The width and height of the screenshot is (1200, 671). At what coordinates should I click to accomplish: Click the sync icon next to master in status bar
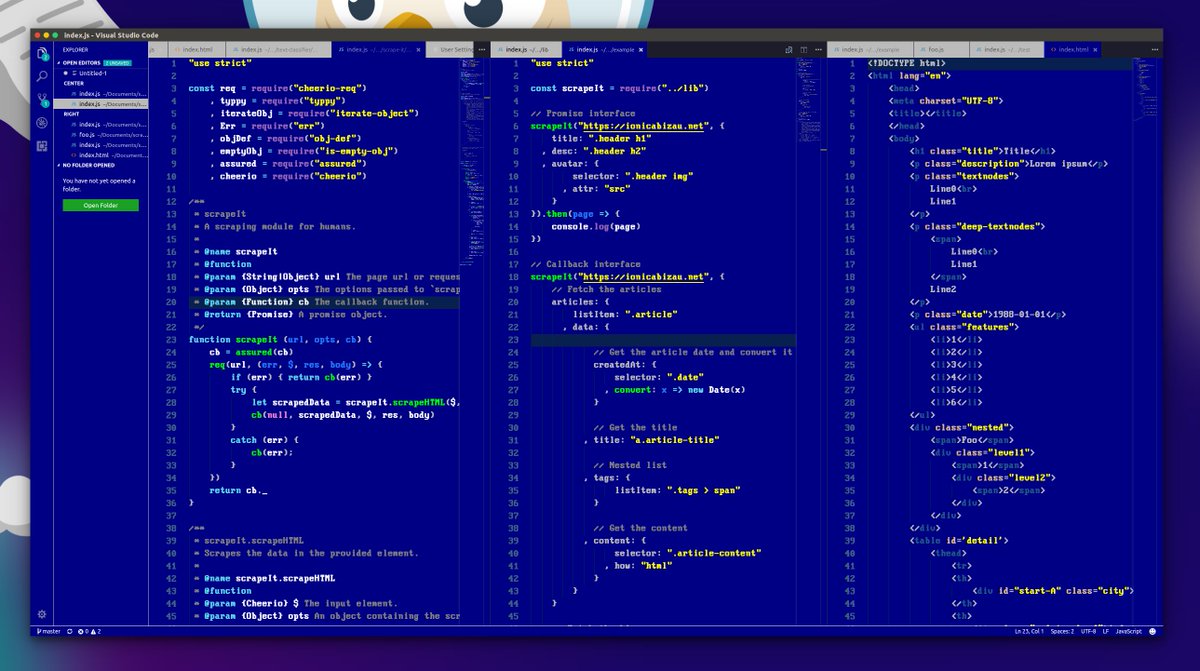[x=70, y=631]
